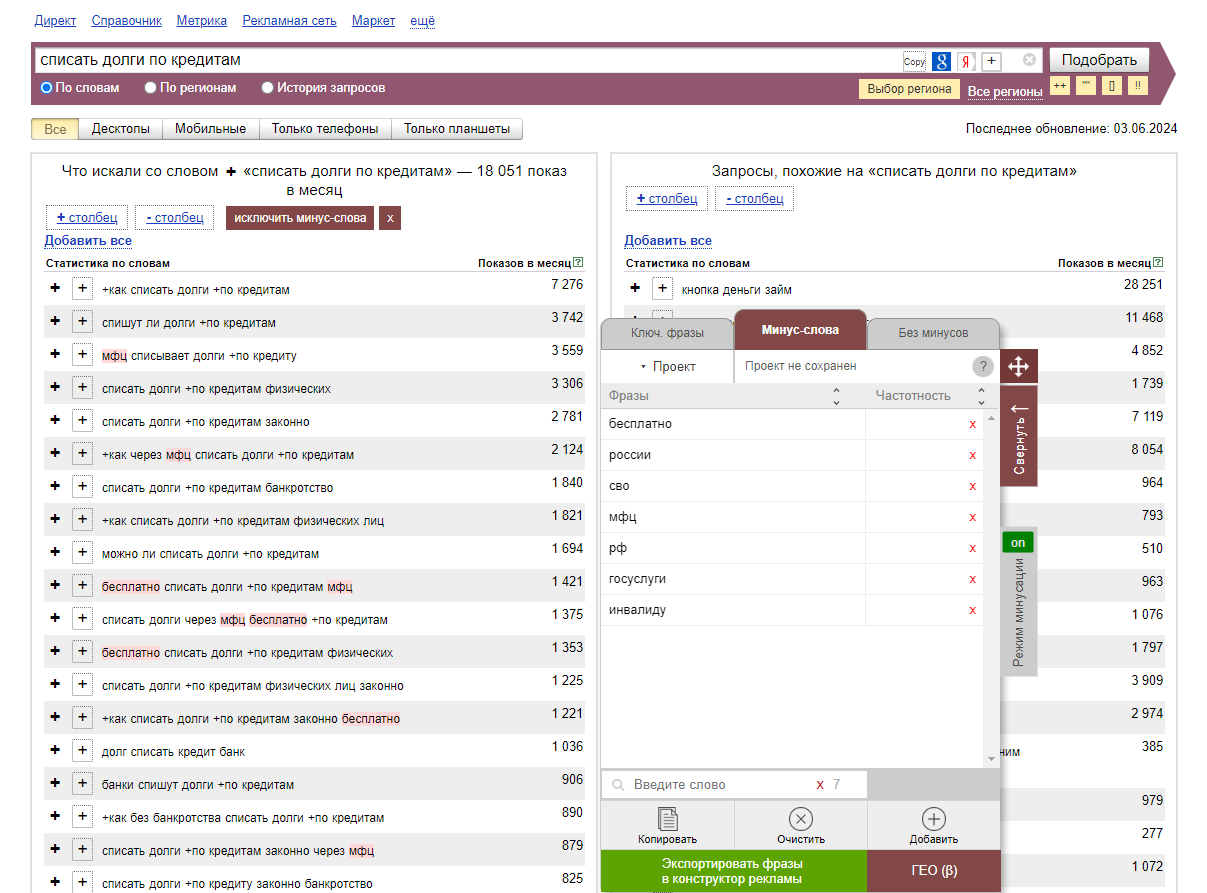Open the help question mark in project panel
Image resolution: width=1207 pixels, height=893 pixels.
tap(983, 366)
